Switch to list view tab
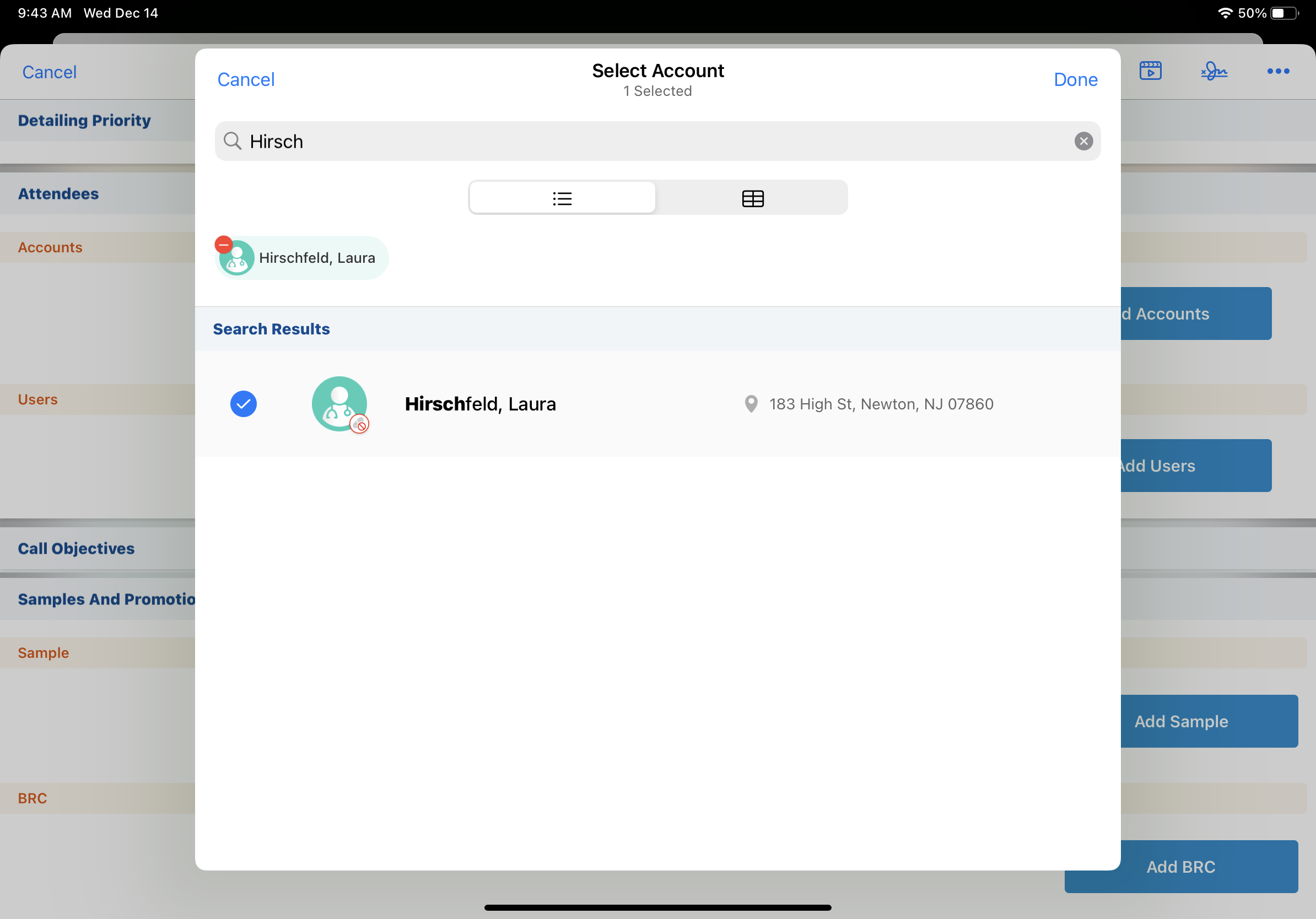This screenshot has height=919, width=1316. [562, 198]
